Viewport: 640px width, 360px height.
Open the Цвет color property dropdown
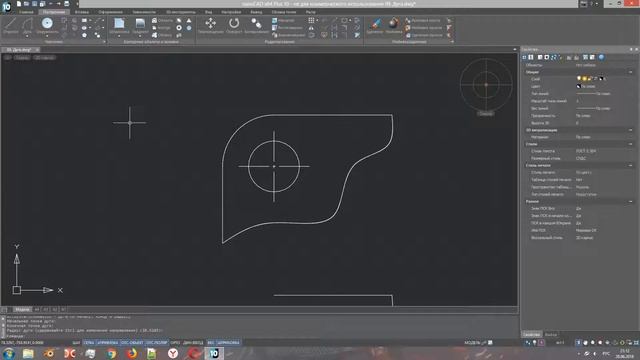[604, 86]
